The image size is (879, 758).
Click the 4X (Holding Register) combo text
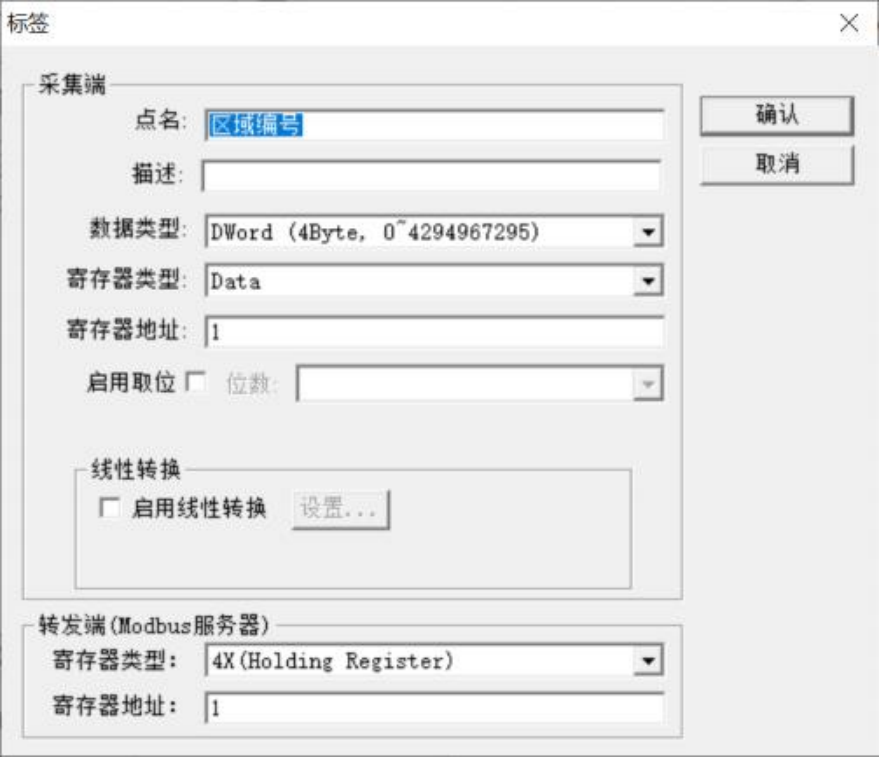[332, 661]
